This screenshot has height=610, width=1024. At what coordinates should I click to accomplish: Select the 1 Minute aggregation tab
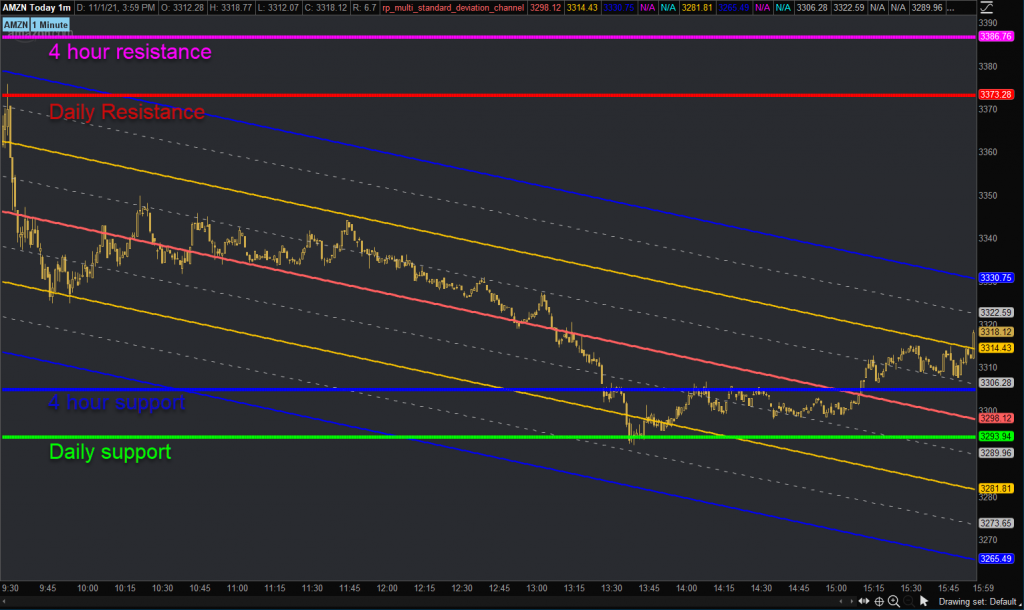pyautogui.click(x=51, y=24)
